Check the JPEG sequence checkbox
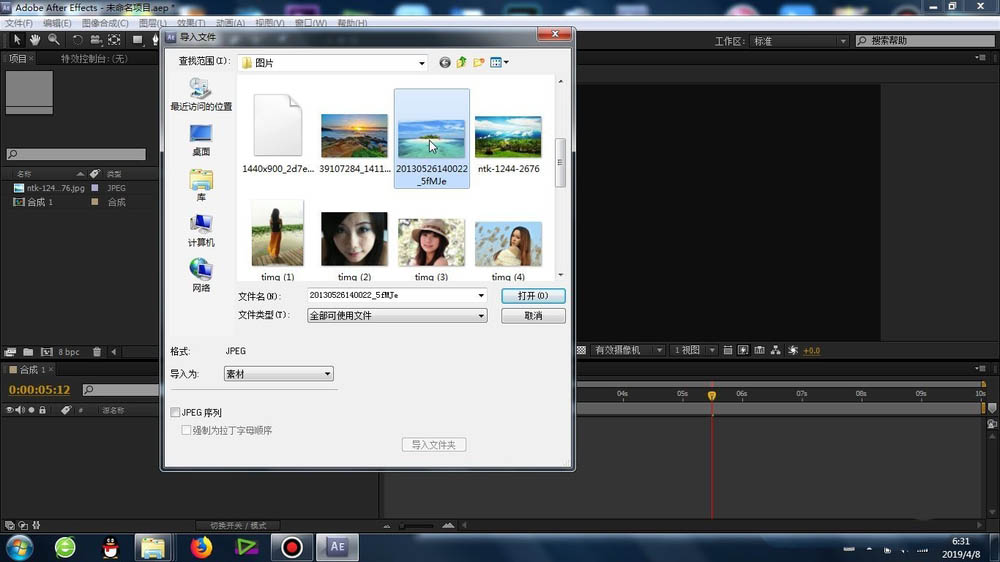Viewport: 1000px width, 562px height. click(x=175, y=413)
